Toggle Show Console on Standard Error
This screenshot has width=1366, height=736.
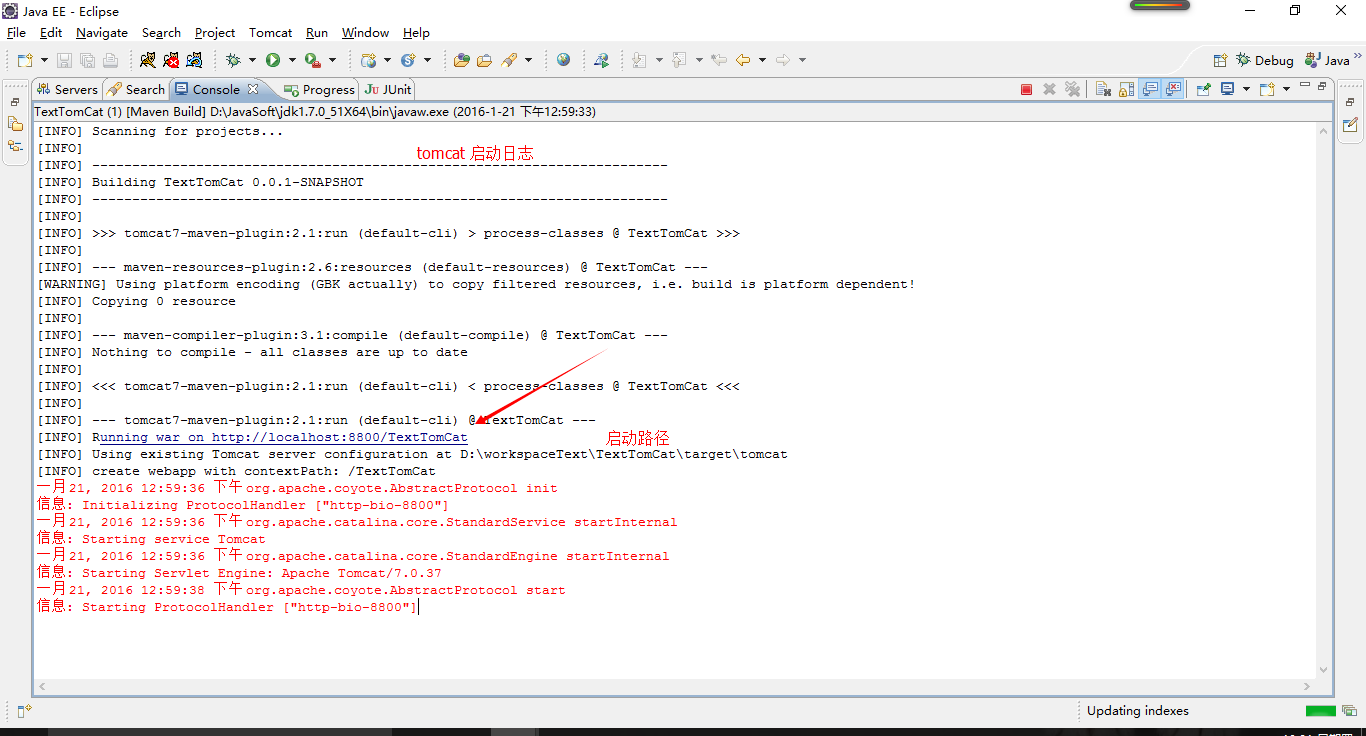coord(1173,89)
